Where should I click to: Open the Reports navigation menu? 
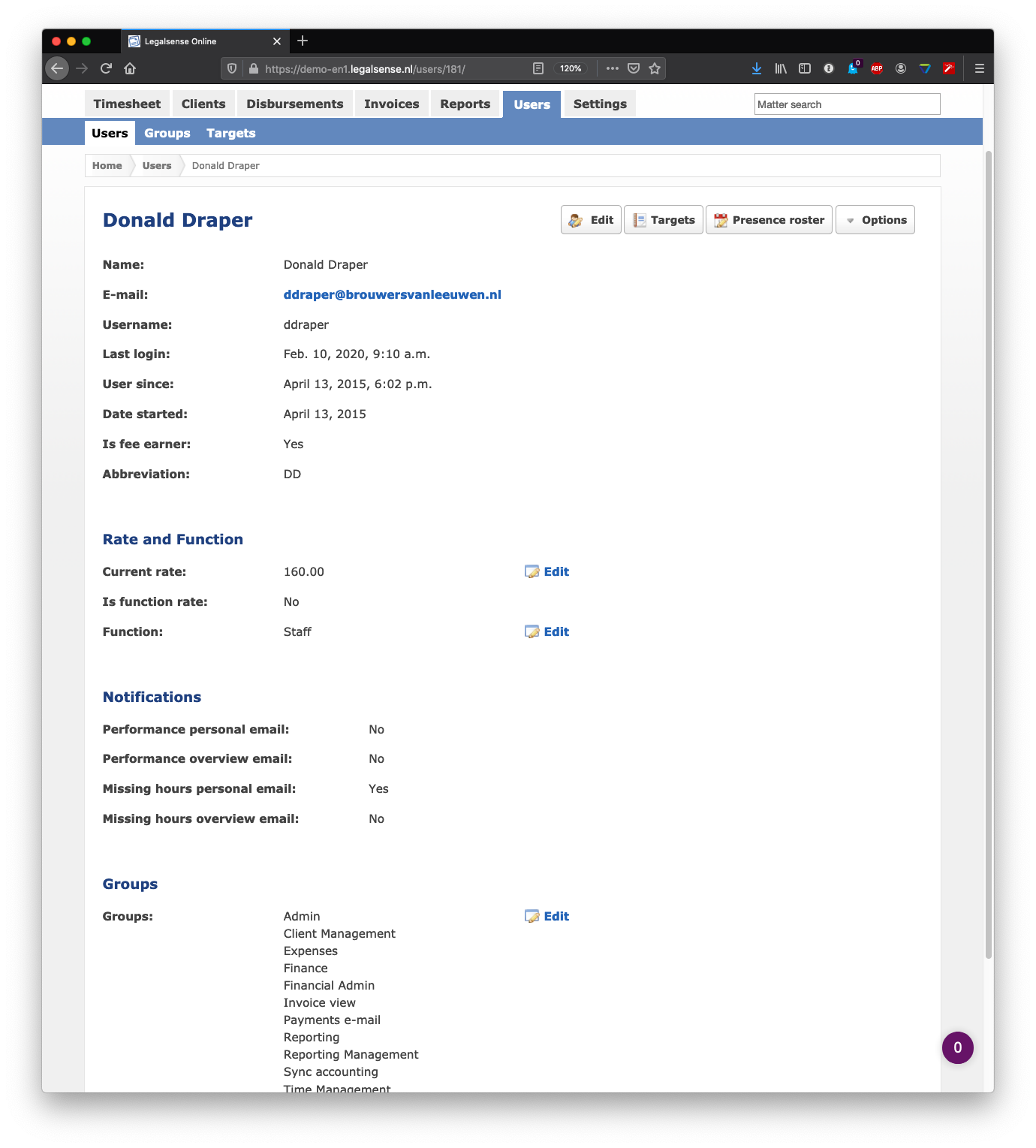coord(465,104)
